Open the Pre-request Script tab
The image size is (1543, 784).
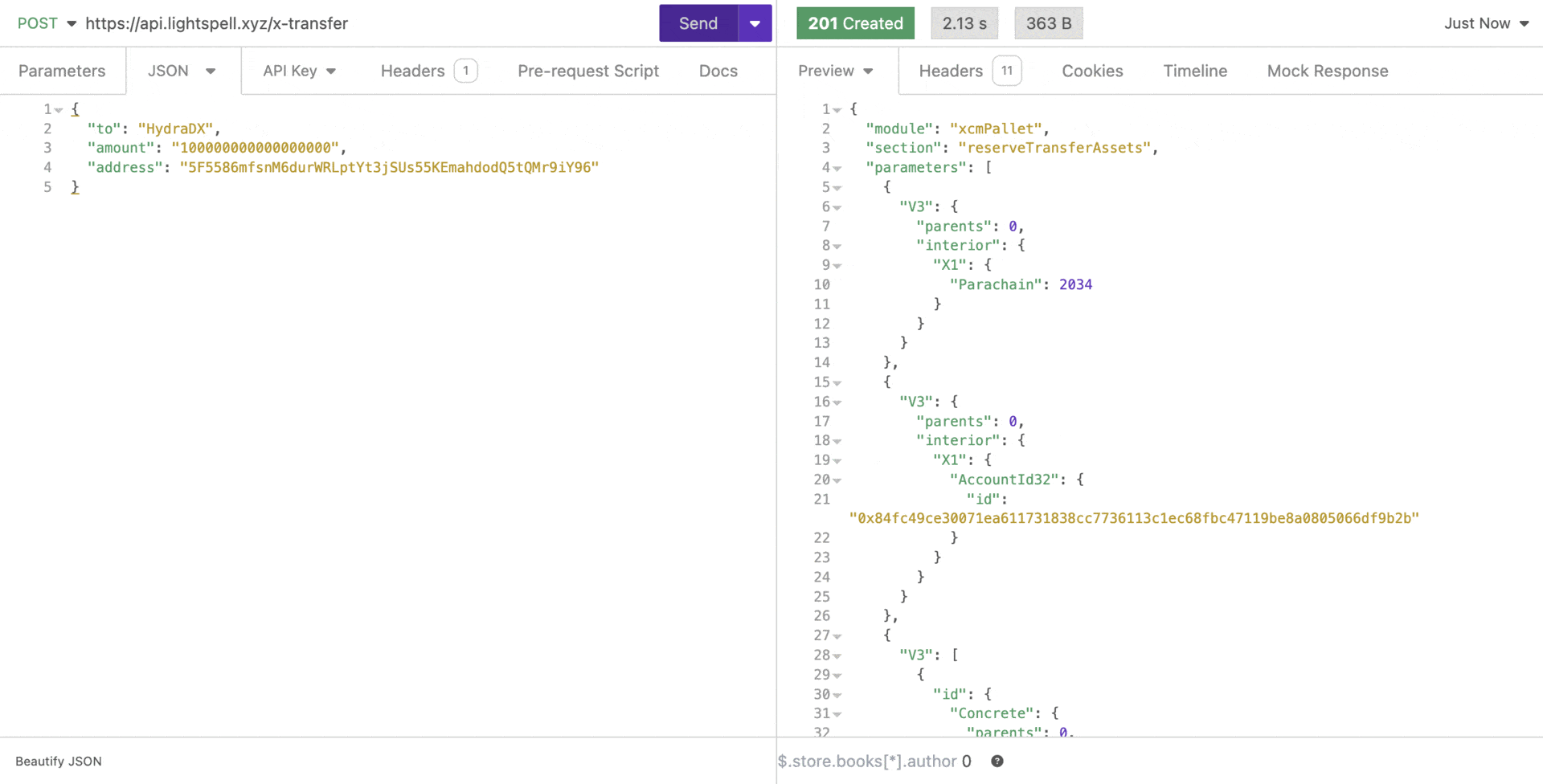point(587,71)
